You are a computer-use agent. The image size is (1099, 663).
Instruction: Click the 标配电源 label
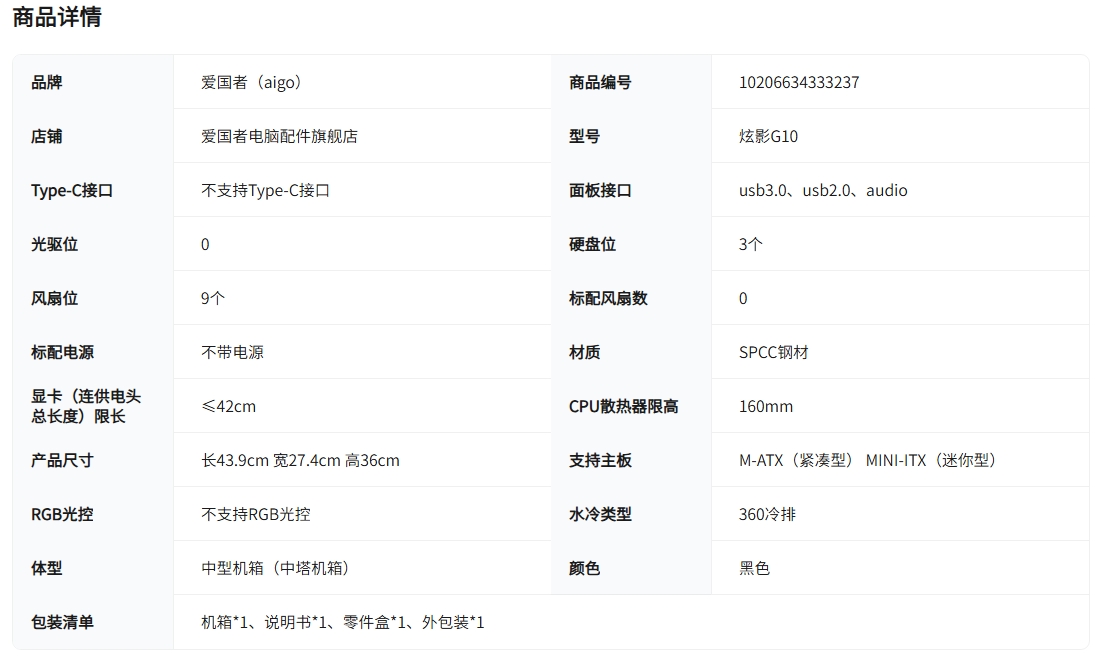[62, 353]
